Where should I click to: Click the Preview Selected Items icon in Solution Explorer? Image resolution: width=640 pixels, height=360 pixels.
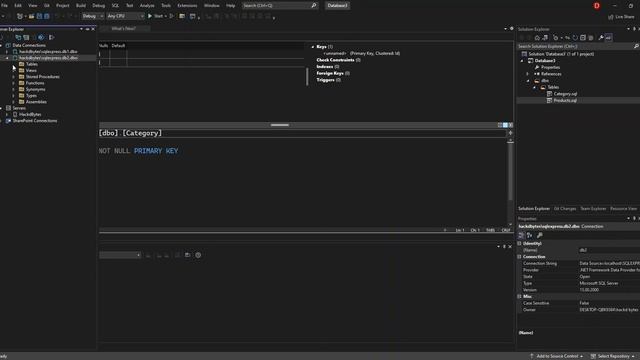(x=609, y=38)
